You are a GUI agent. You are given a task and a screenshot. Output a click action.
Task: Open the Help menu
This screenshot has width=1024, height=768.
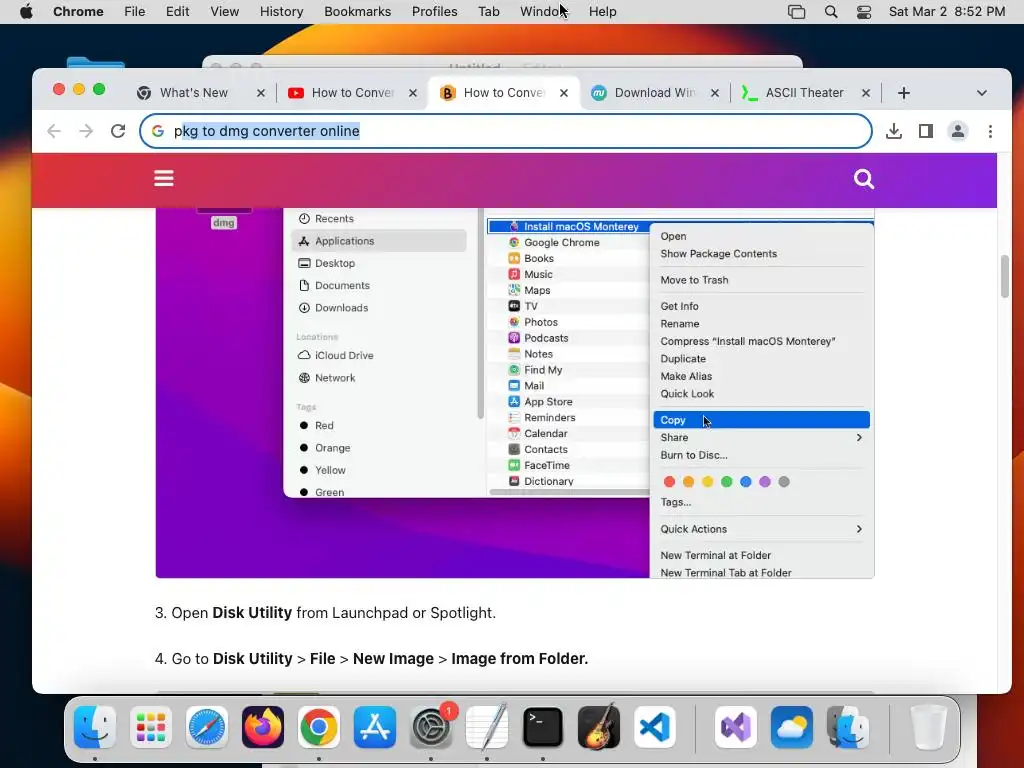[x=602, y=12]
